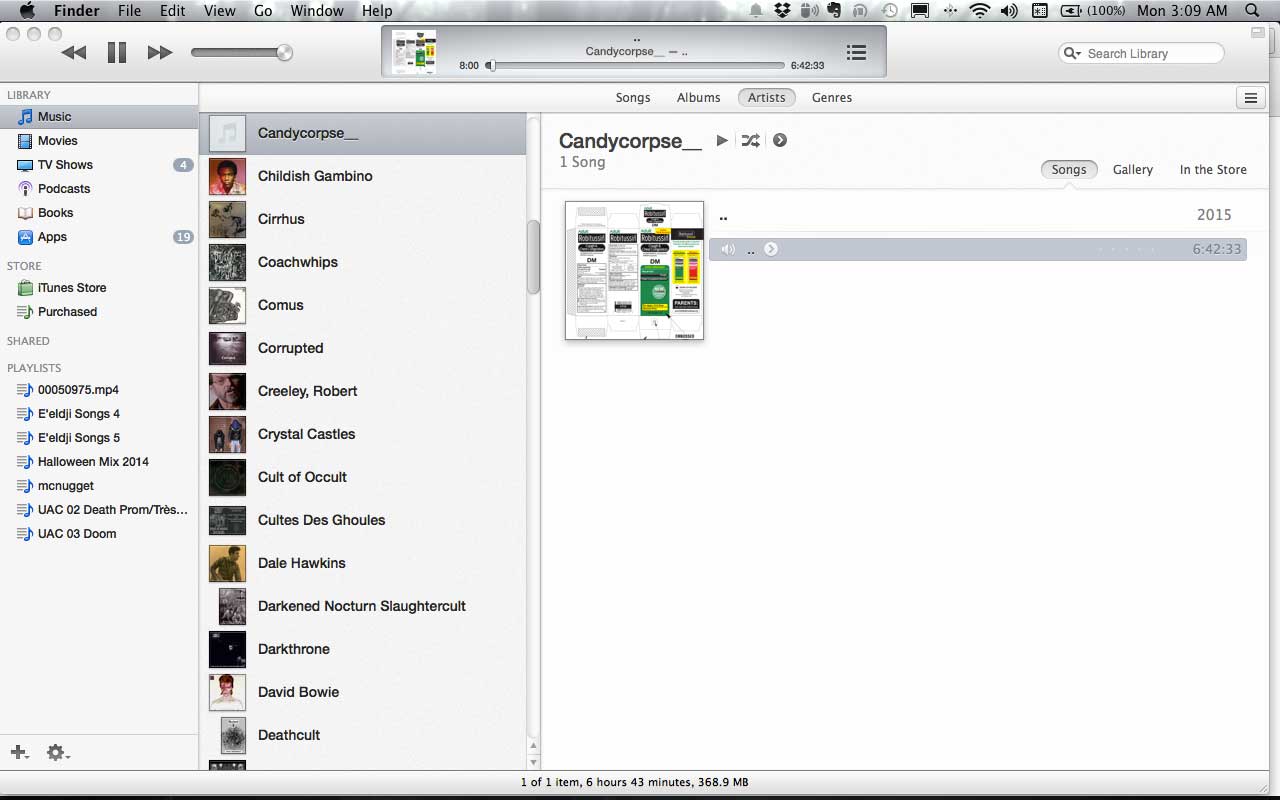Open the 00050975.mp4 playlist
The width and height of the screenshot is (1280, 800).
(99, 390)
